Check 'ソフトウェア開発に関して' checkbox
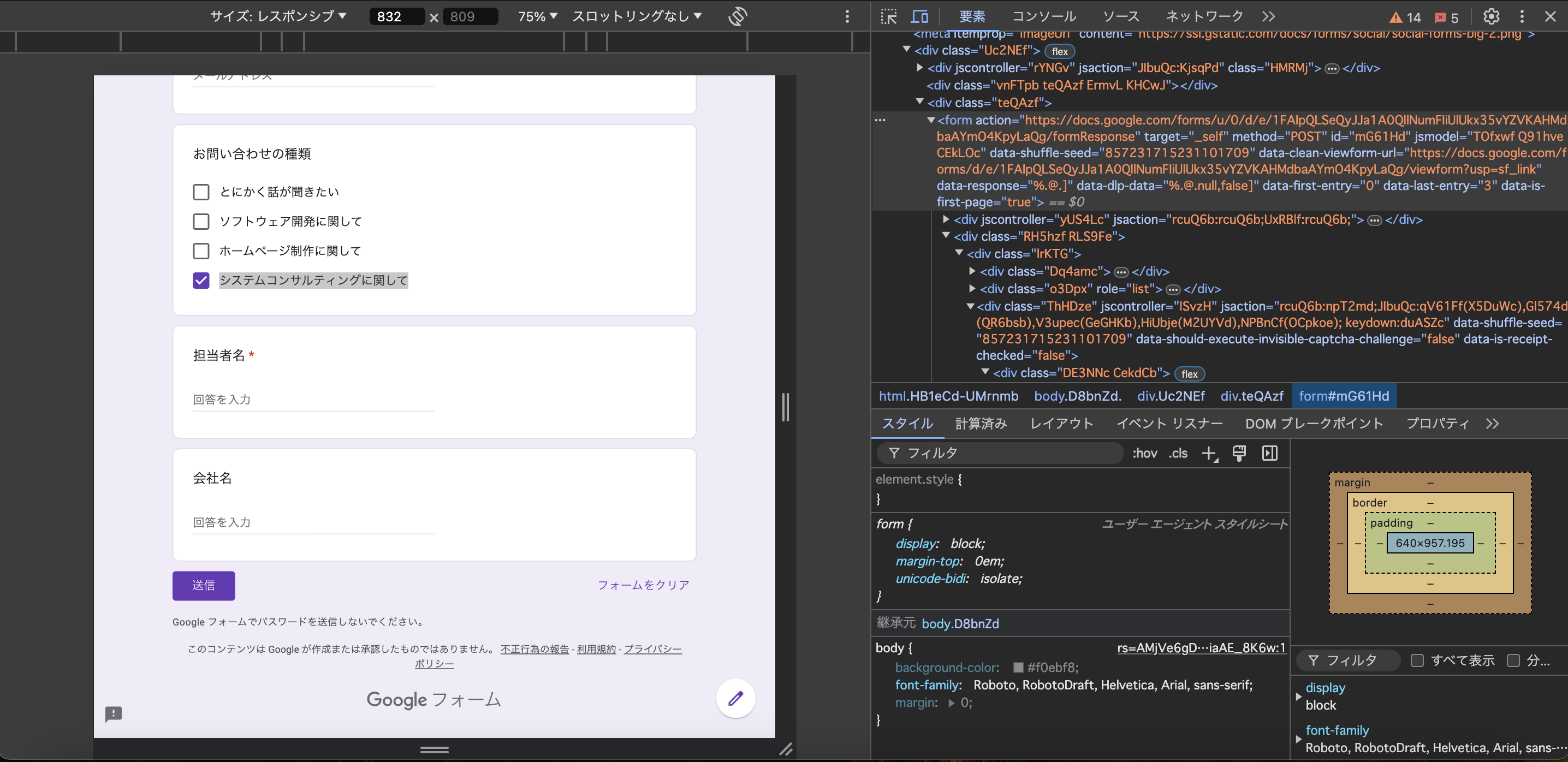Screen dimensions: 1568x762 point(201,221)
